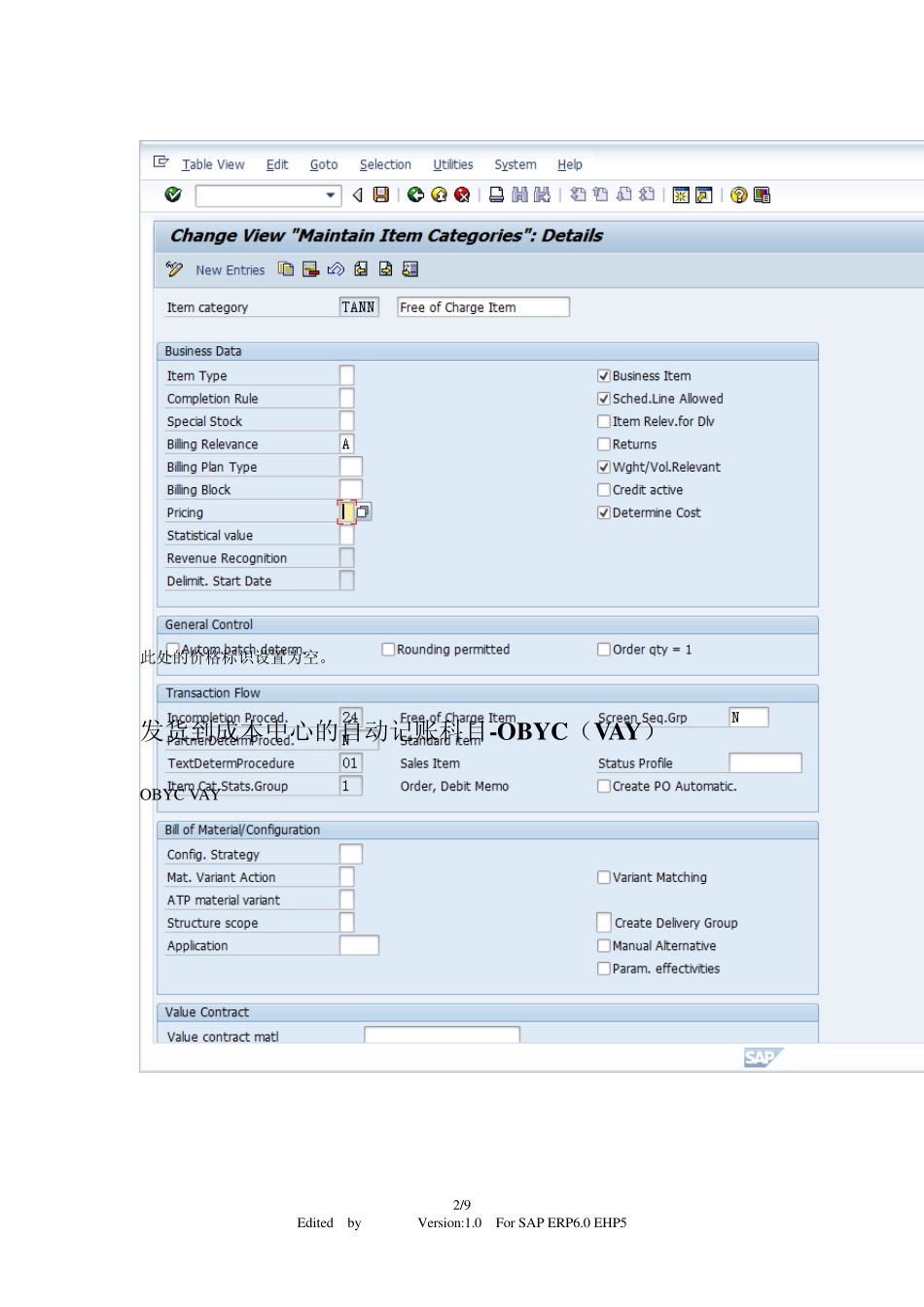Click the pencil Display/Change toggle icon
Screen dimensions: 924x1307
[x=174, y=269]
